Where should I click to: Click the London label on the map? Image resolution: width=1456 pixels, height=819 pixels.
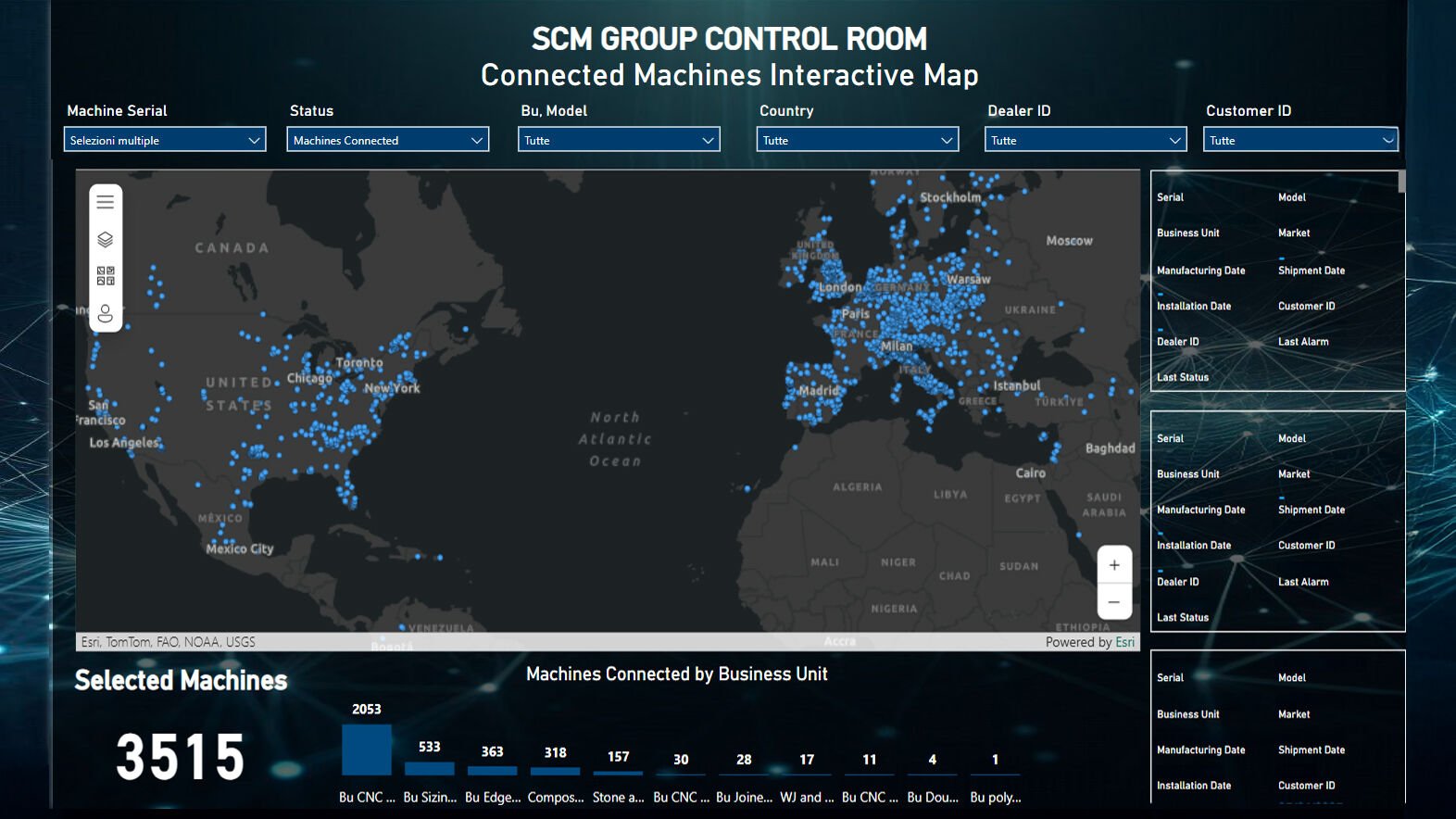840,287
